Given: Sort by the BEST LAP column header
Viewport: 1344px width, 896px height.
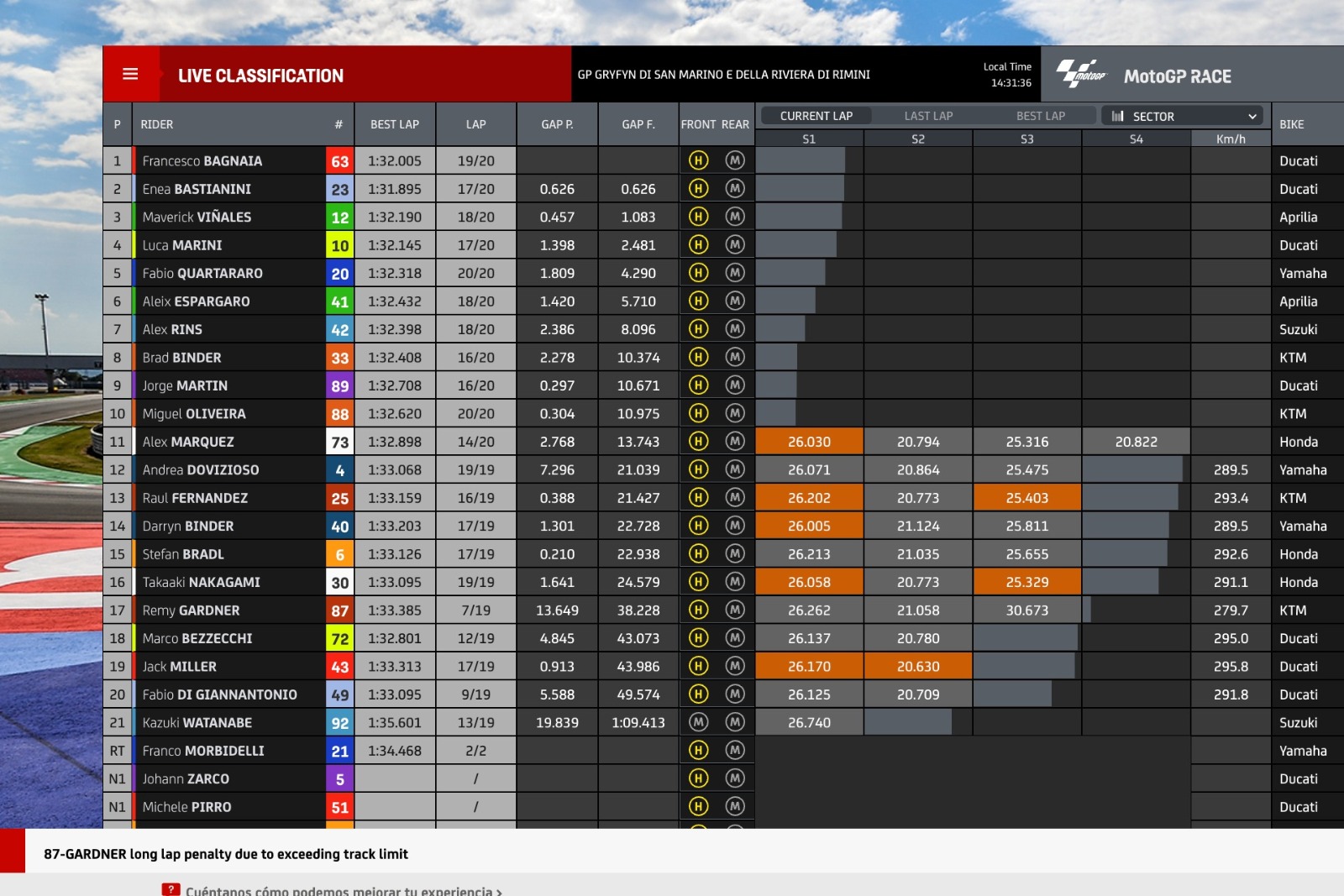Looking at the screenshot, I should point(394,124).
